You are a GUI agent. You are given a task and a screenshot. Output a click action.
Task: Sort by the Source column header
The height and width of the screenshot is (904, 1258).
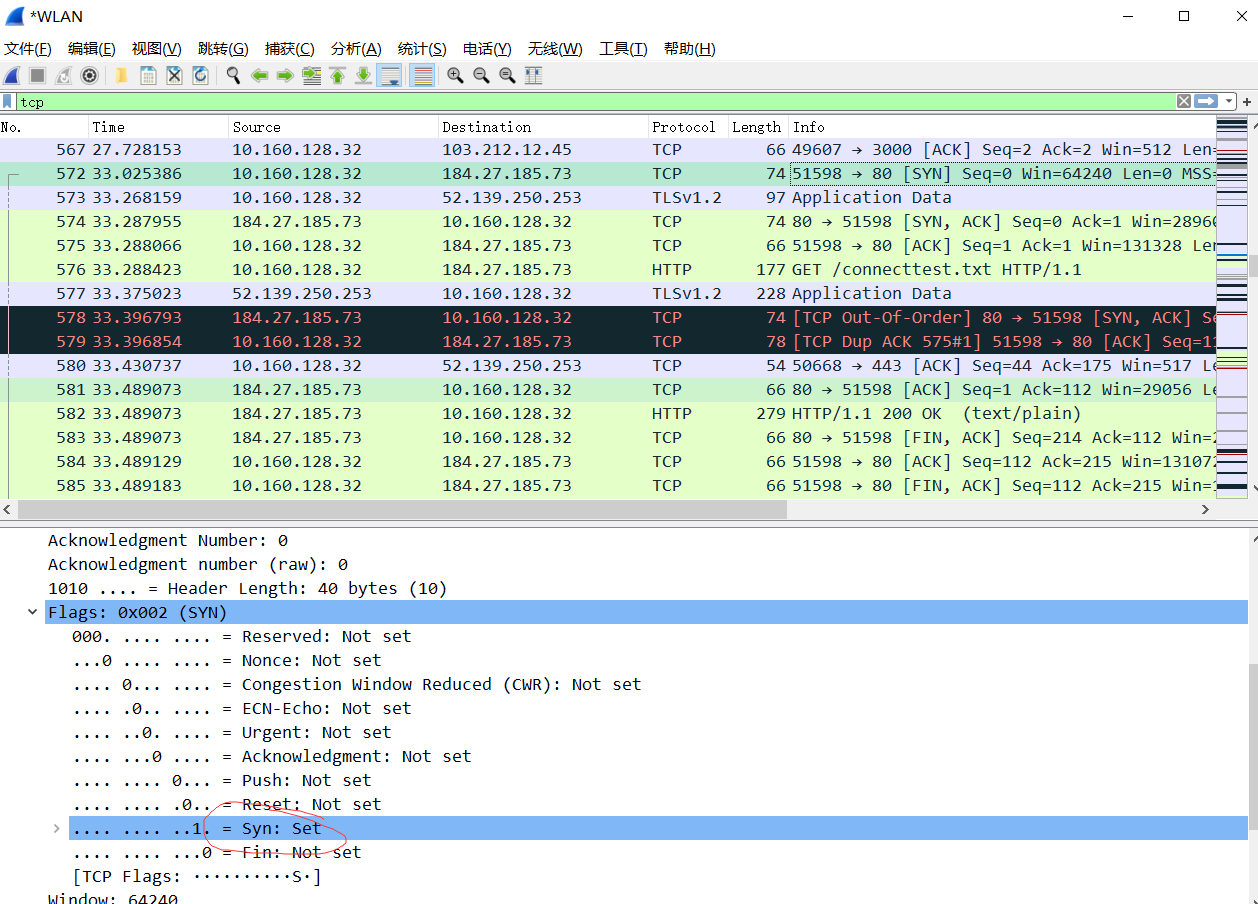coord(334,127)
